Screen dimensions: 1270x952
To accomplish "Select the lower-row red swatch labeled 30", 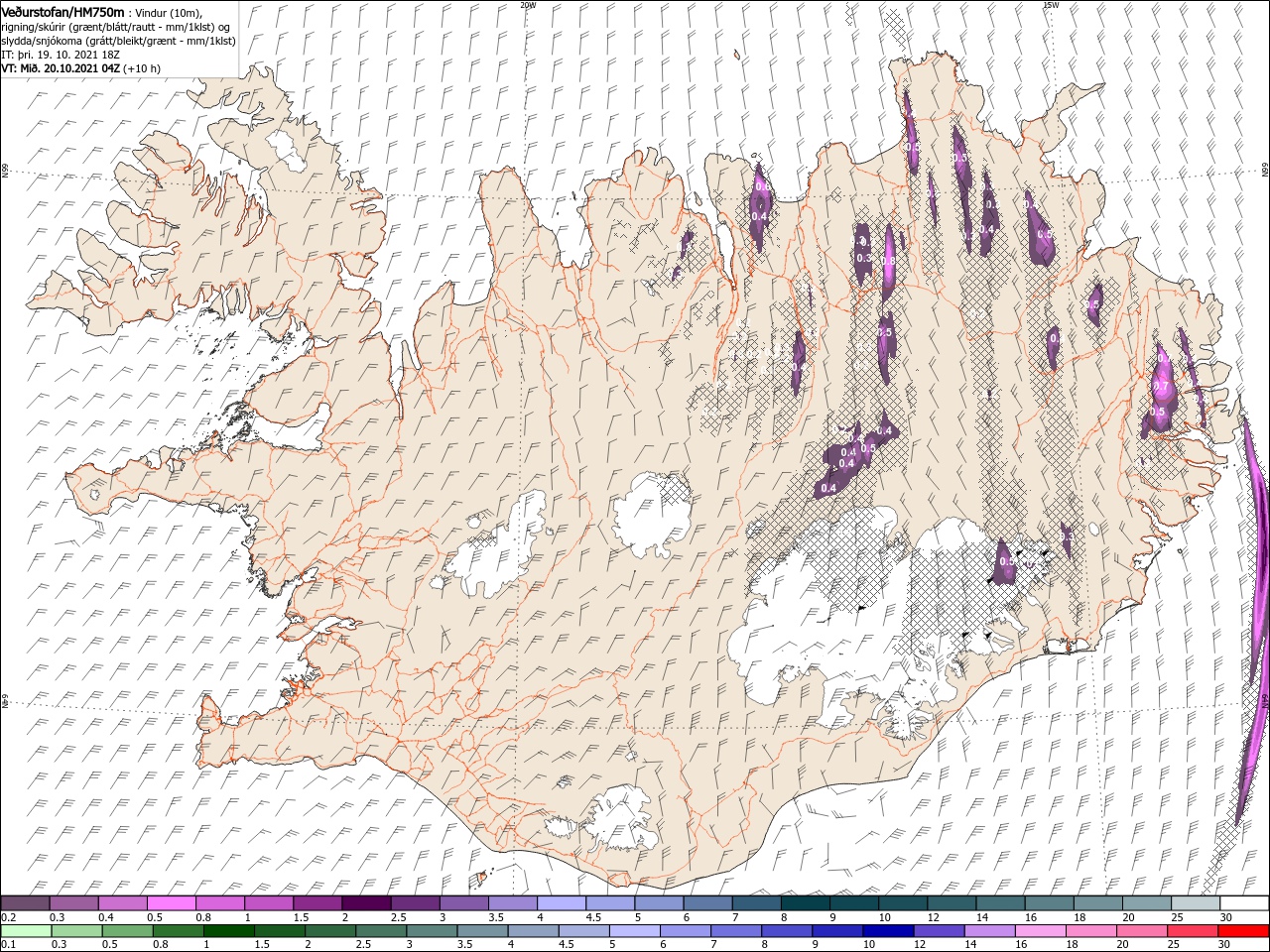I will [x=1242, y=931].
